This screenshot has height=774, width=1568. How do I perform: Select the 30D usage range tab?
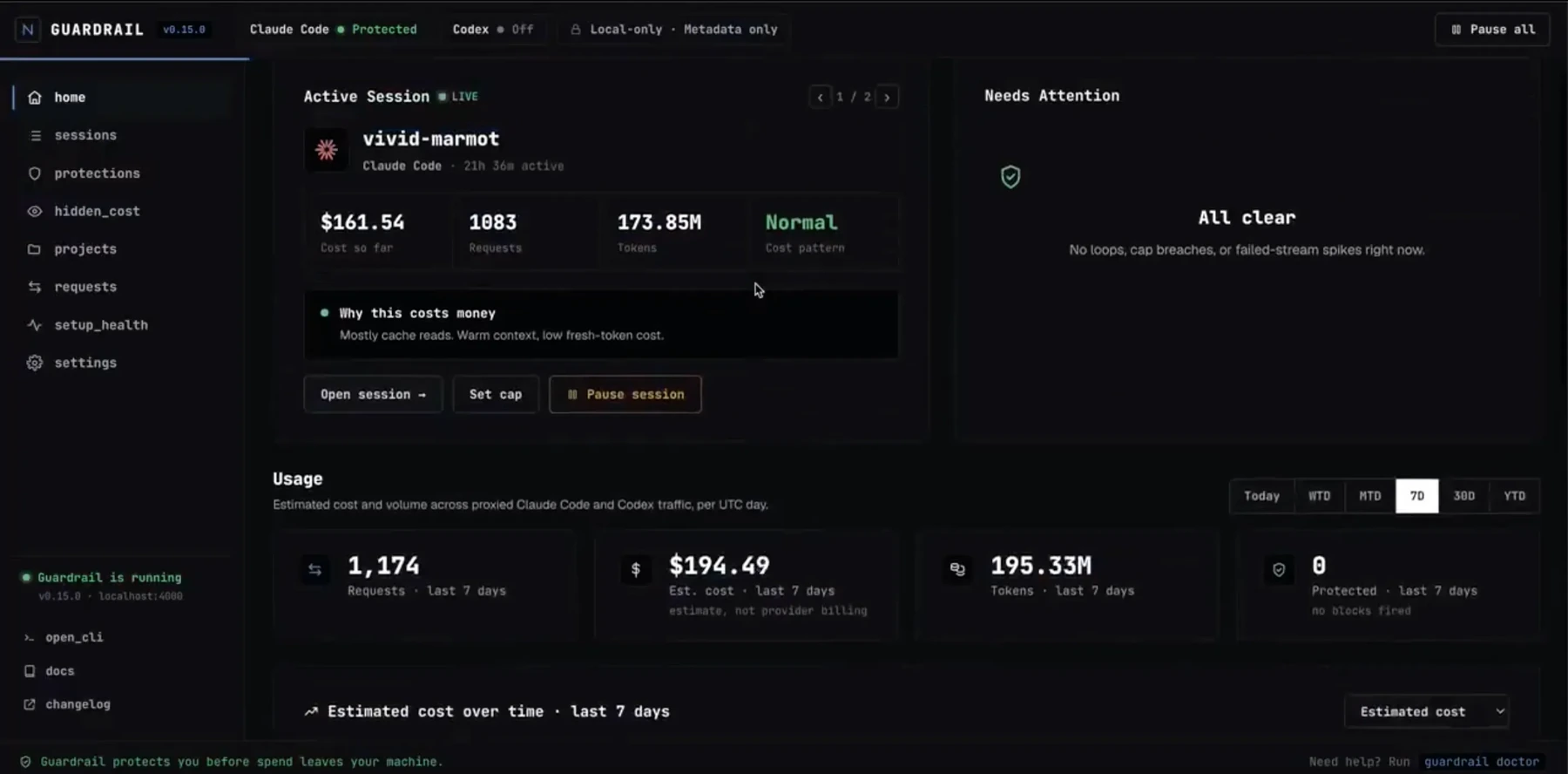click(x=1463, y=496)
